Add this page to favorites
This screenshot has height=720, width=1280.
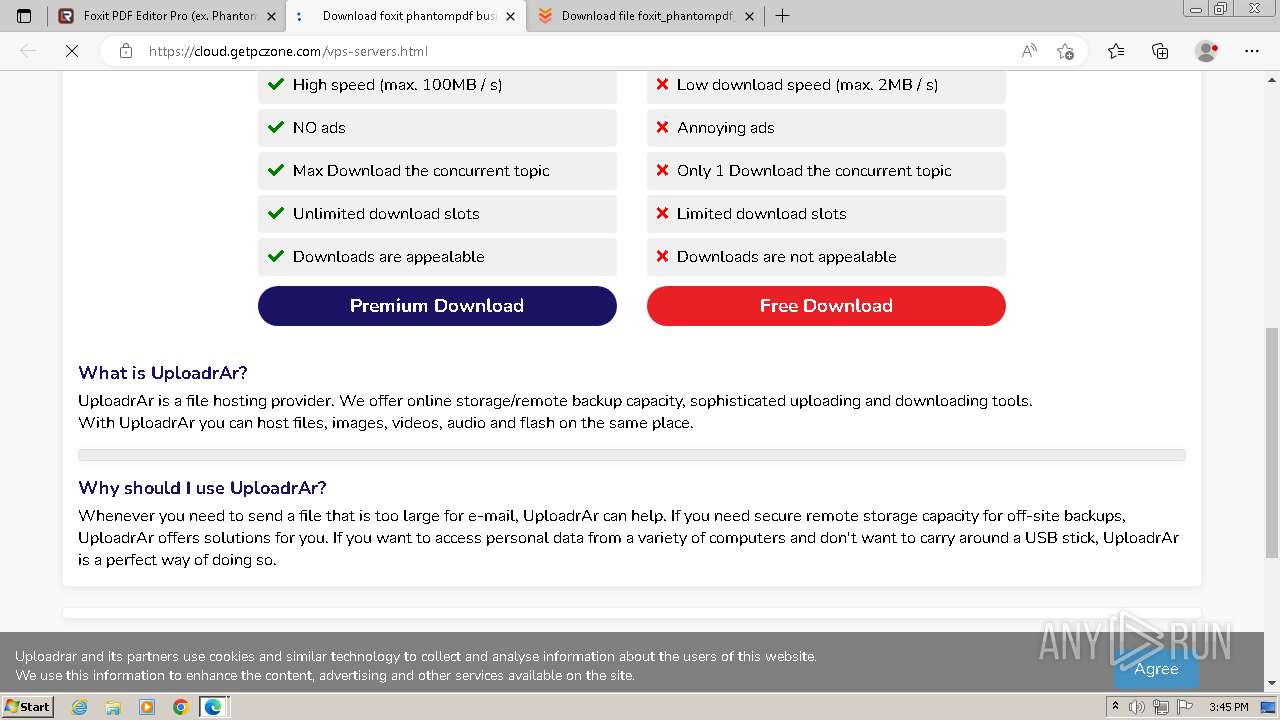pos(1065,51)
